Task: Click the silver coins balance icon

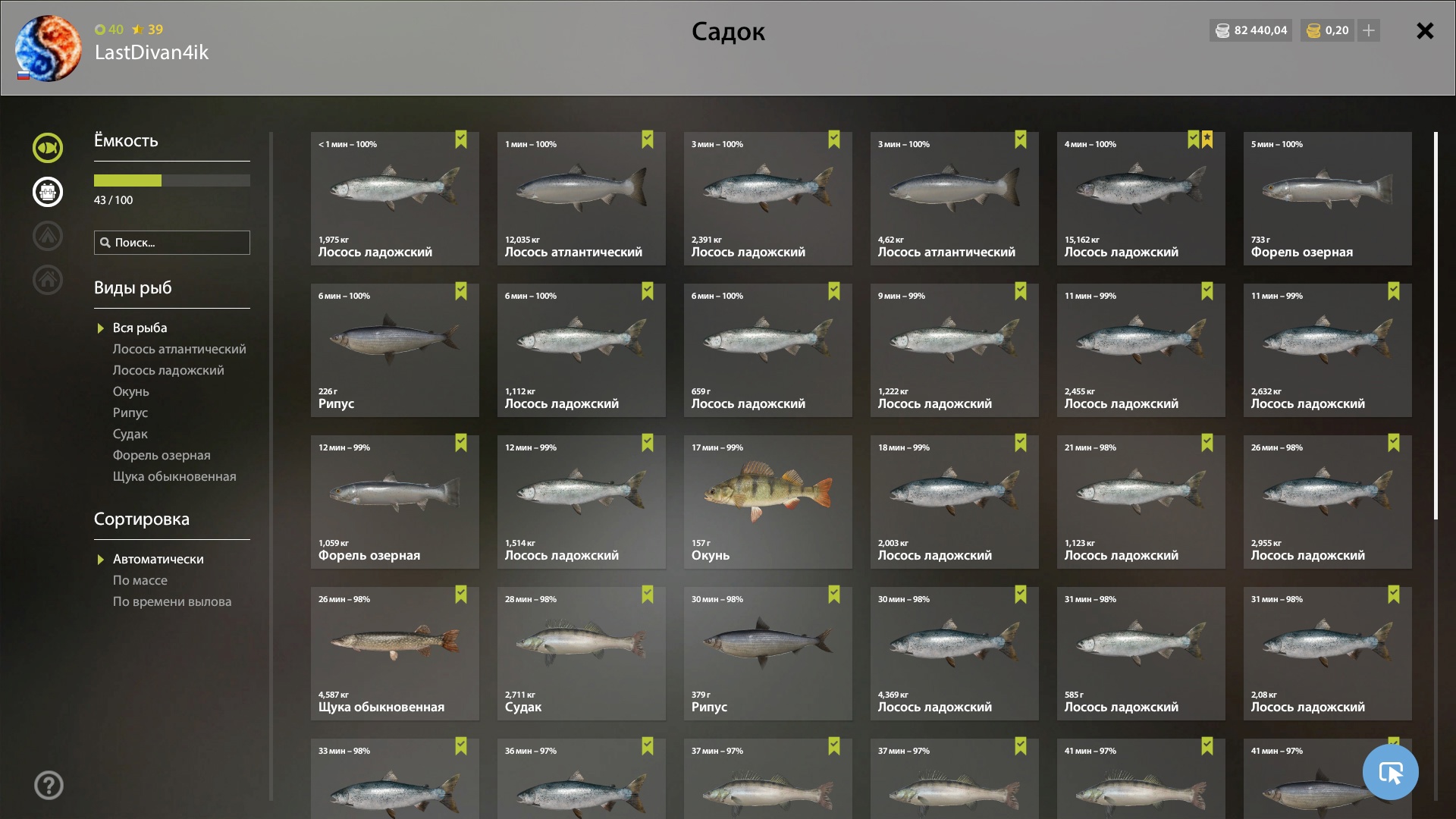Action: pyautogui.click(x=1222, y=31)
